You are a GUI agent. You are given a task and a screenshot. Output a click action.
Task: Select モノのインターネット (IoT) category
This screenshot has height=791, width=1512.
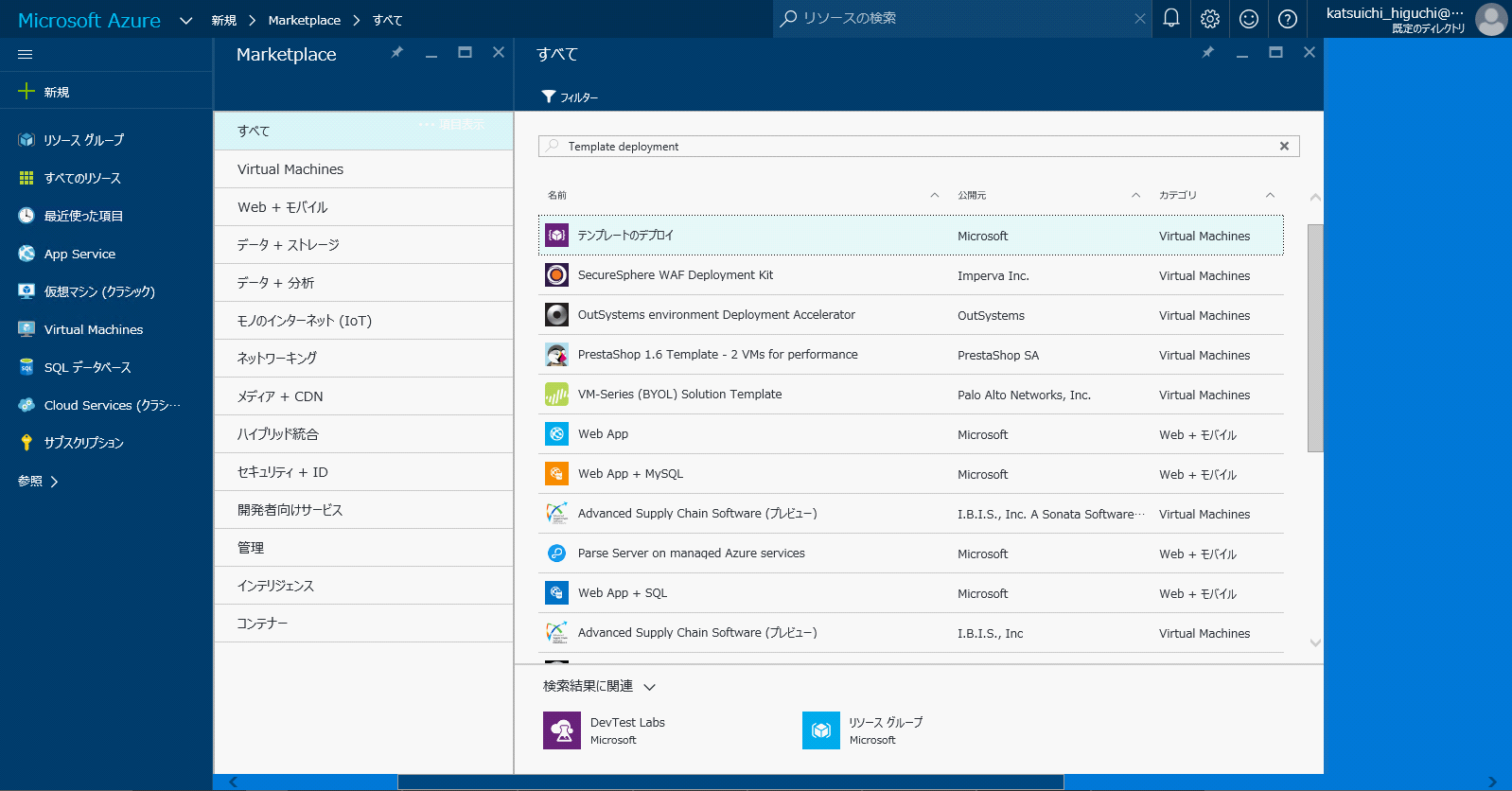click(x=363, y=320)
